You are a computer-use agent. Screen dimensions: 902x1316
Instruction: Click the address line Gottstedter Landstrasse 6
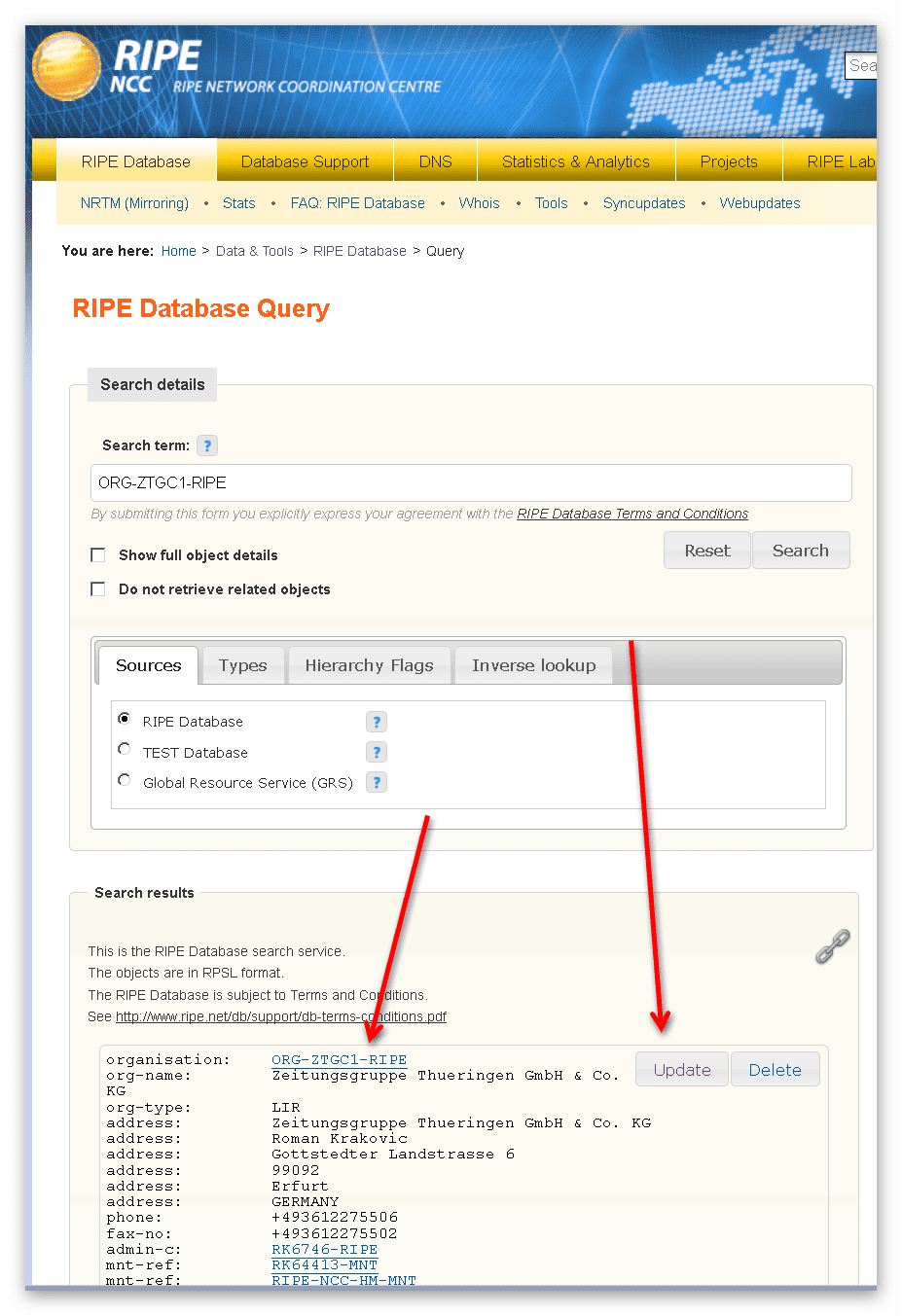point(393,1155)
